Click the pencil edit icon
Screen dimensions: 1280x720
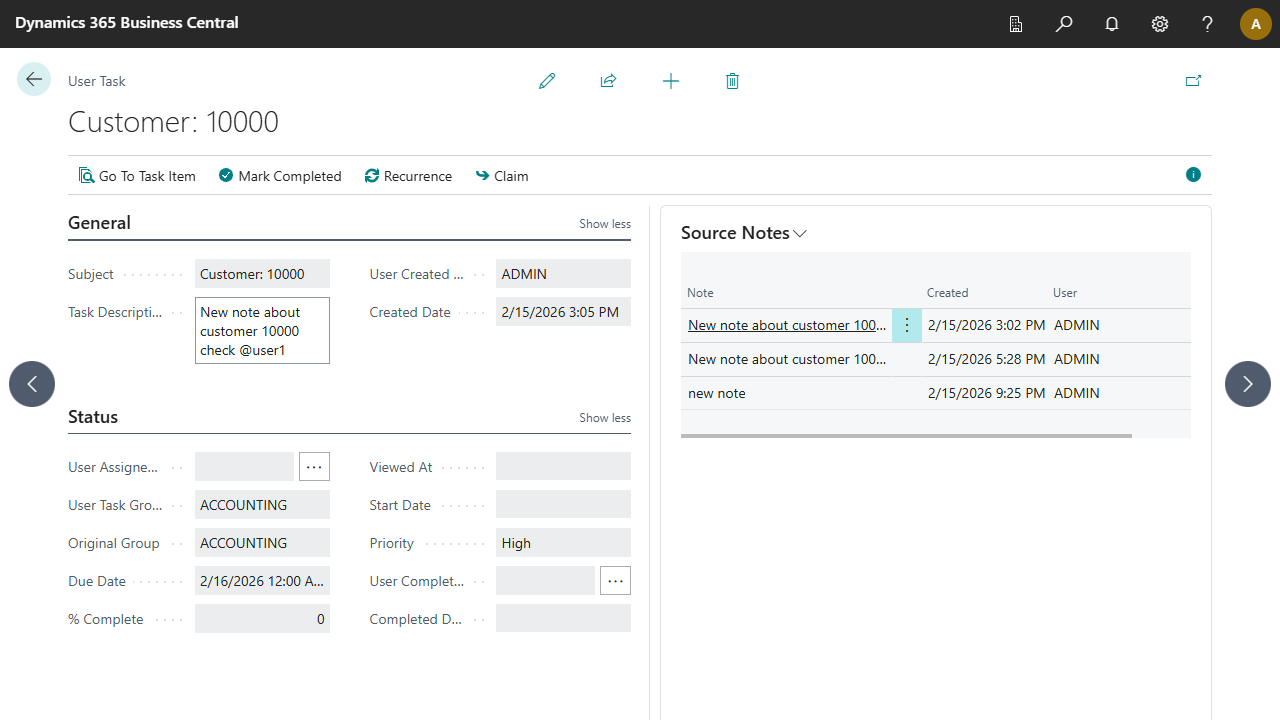click(547, 81)
